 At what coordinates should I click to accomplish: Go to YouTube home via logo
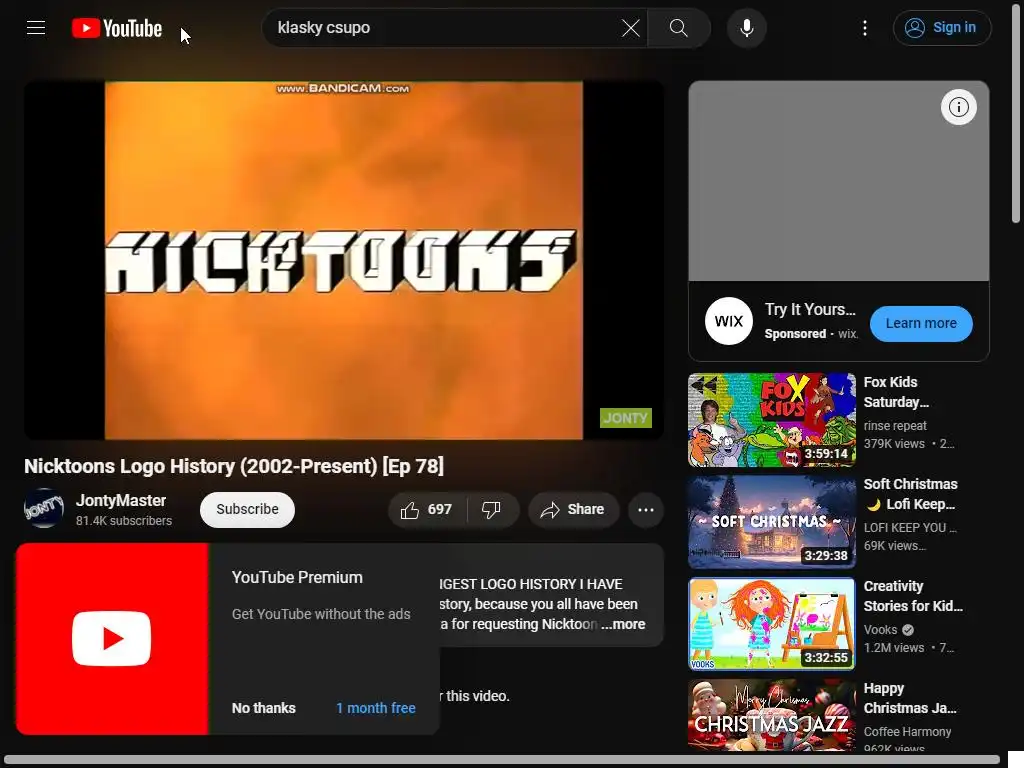(x=117, y=28)
